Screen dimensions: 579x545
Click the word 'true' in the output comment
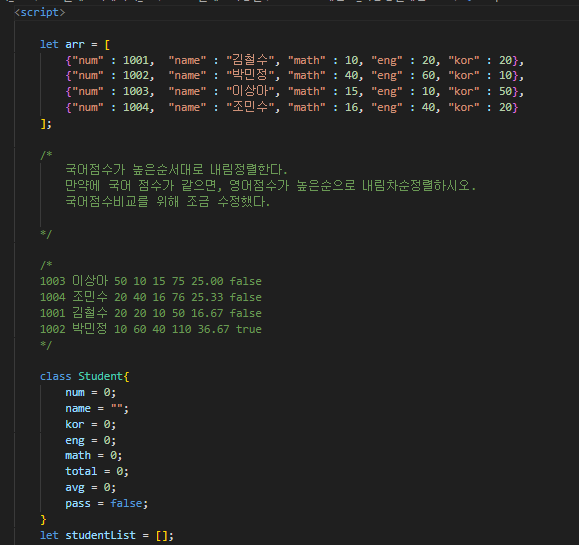point(249,329)
